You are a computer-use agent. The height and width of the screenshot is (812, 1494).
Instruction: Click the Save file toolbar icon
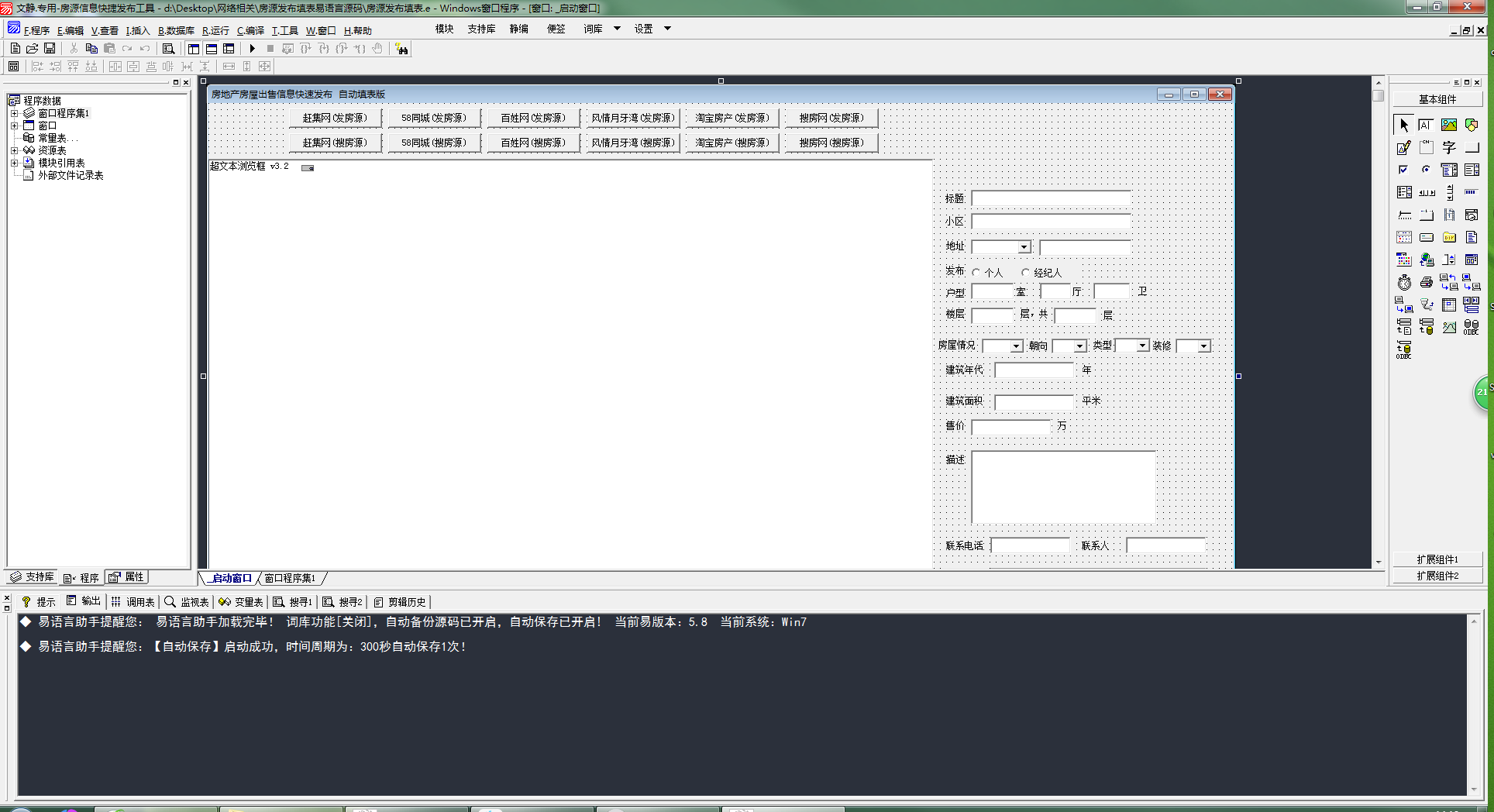[x=50, y=49]
